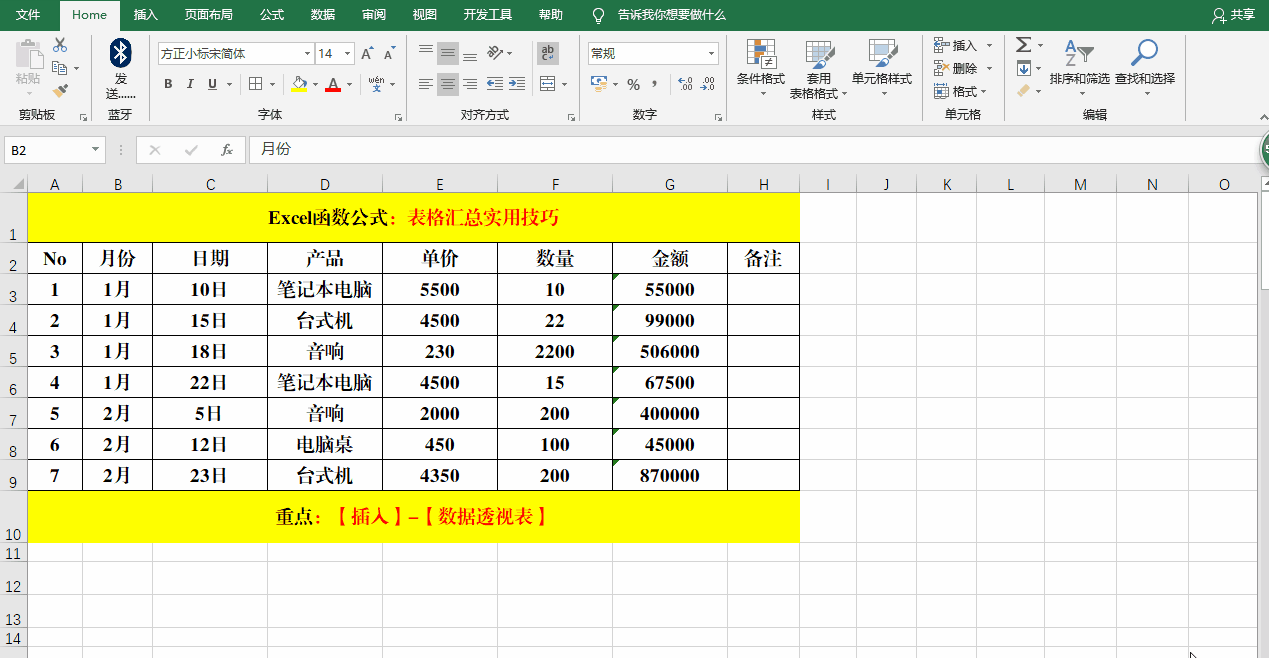This screenshot has height=658, width=1269.
Task: Open the font name dropdown
Action: click(307, 53)
